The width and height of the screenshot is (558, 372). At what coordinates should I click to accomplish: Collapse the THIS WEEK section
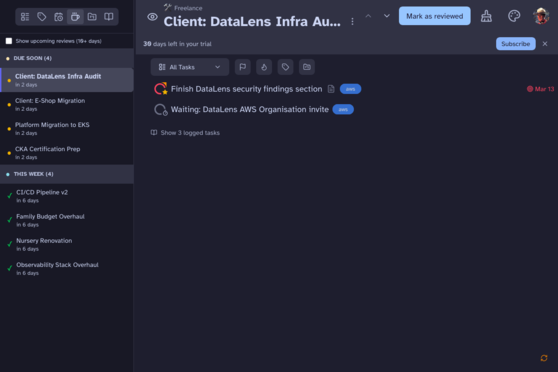[x=67, y=174]
